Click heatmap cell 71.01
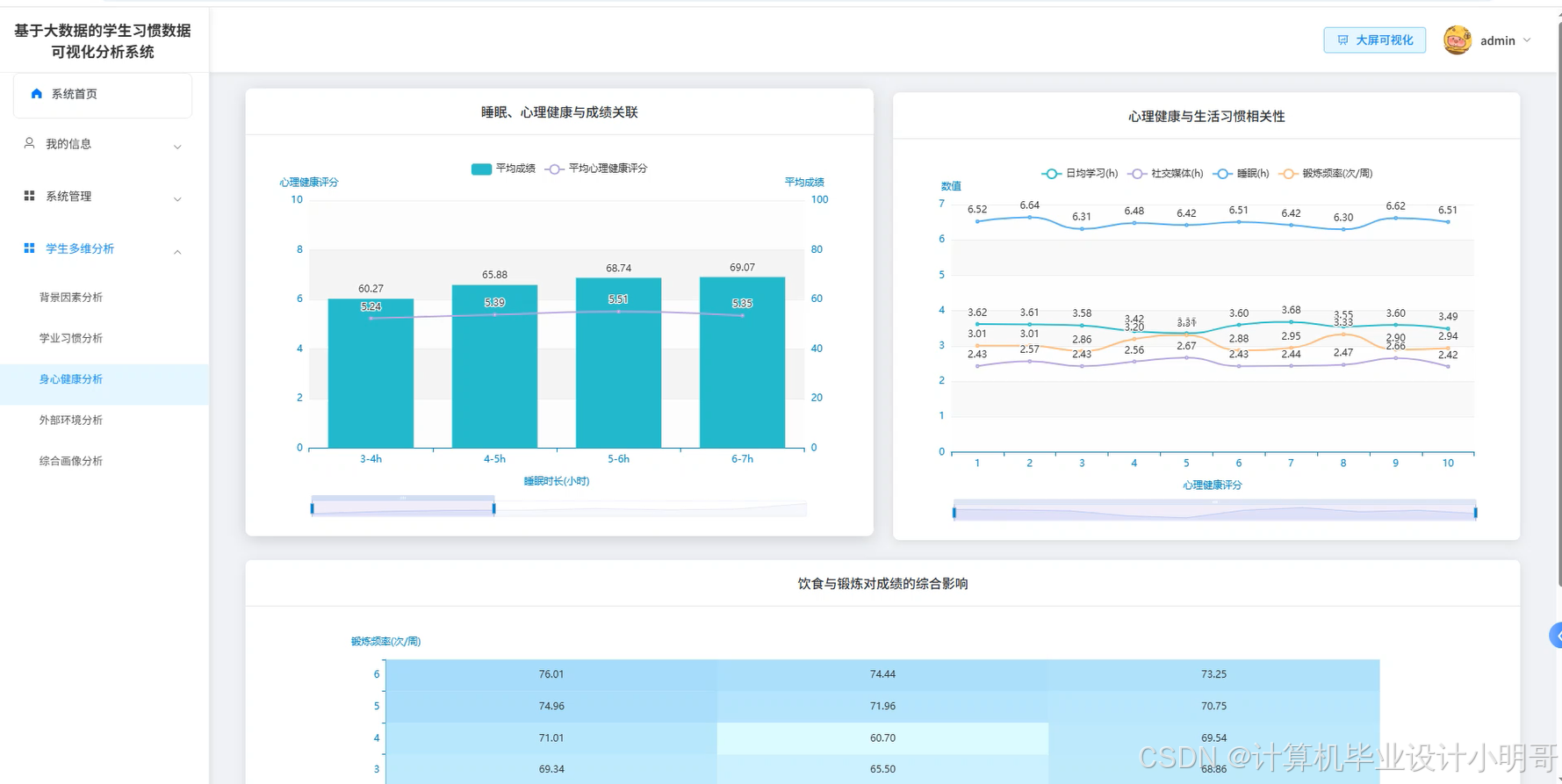This screenshot has height=784, width=1562. pyautogui.click(x=551, y=737)
